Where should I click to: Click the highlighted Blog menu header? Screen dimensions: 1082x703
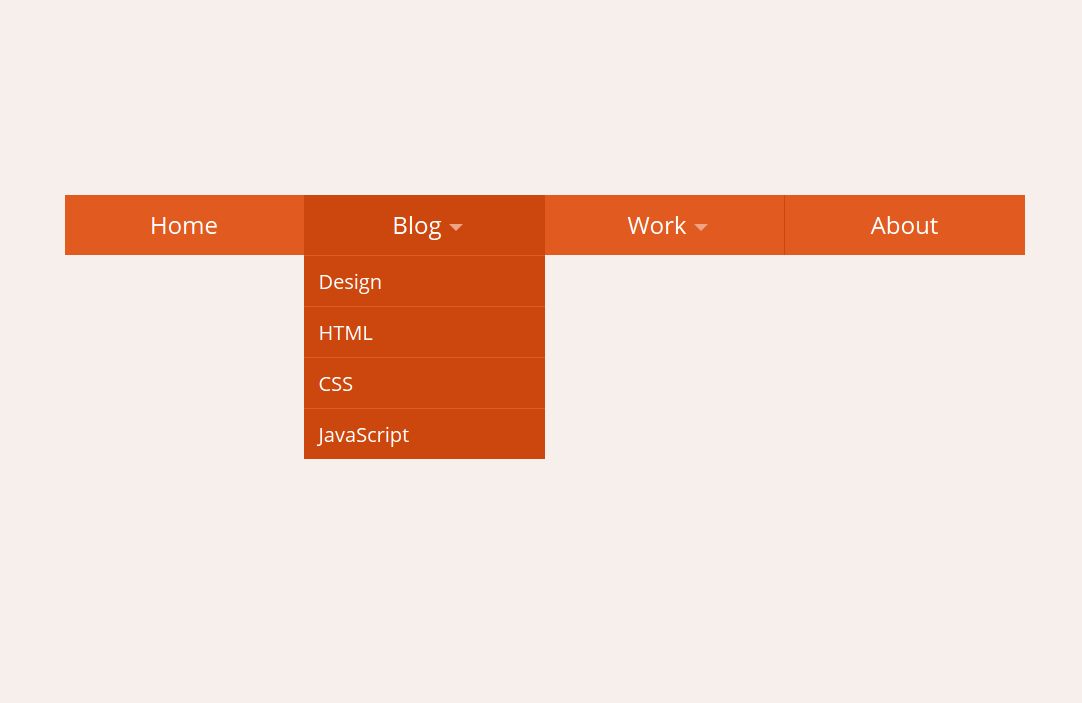(x=417, y=225)
